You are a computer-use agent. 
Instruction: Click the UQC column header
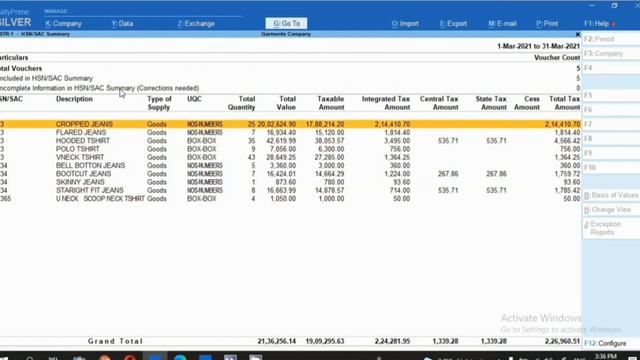[x=194, y=99]
